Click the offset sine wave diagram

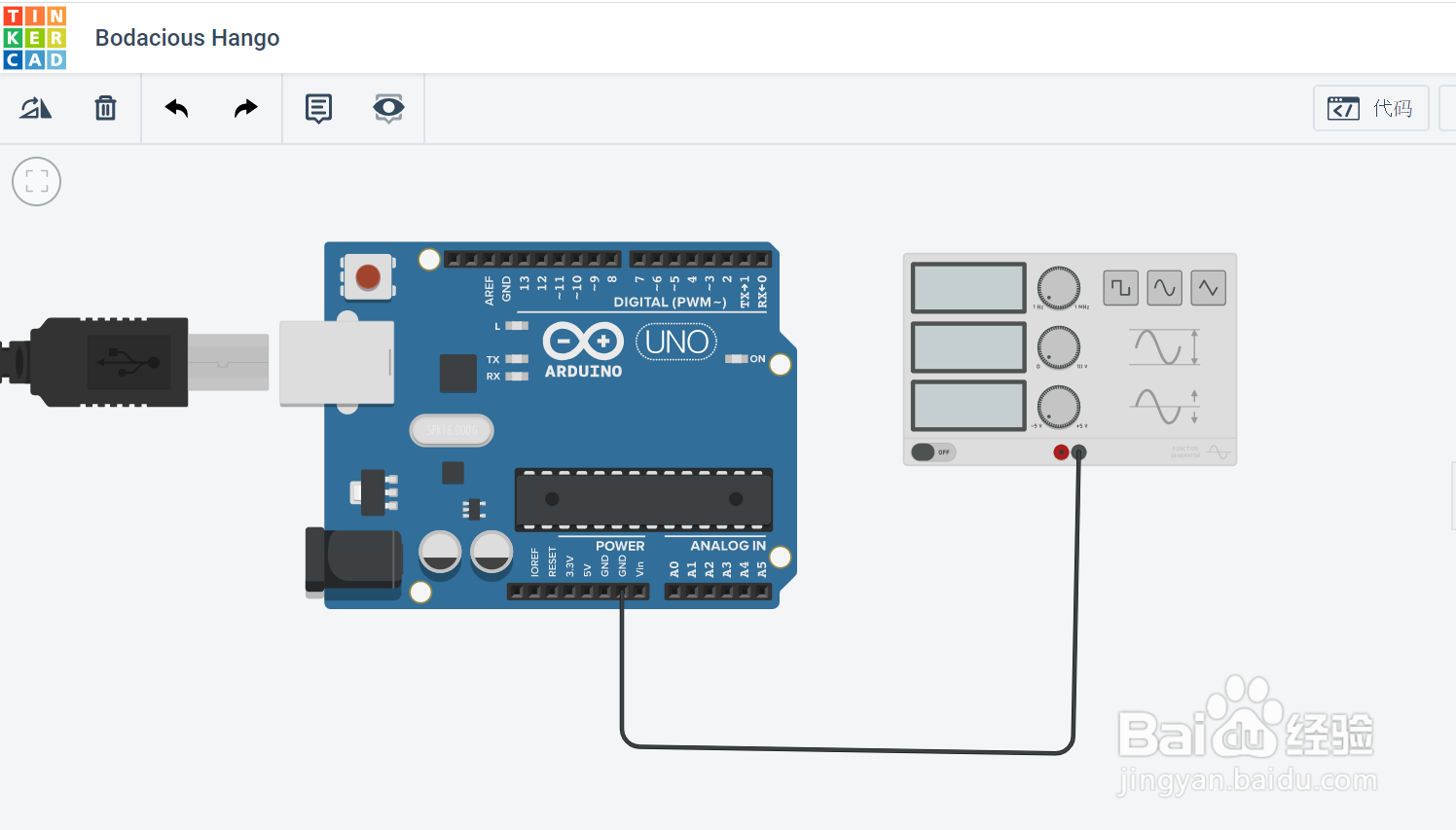click(1164, 407)
